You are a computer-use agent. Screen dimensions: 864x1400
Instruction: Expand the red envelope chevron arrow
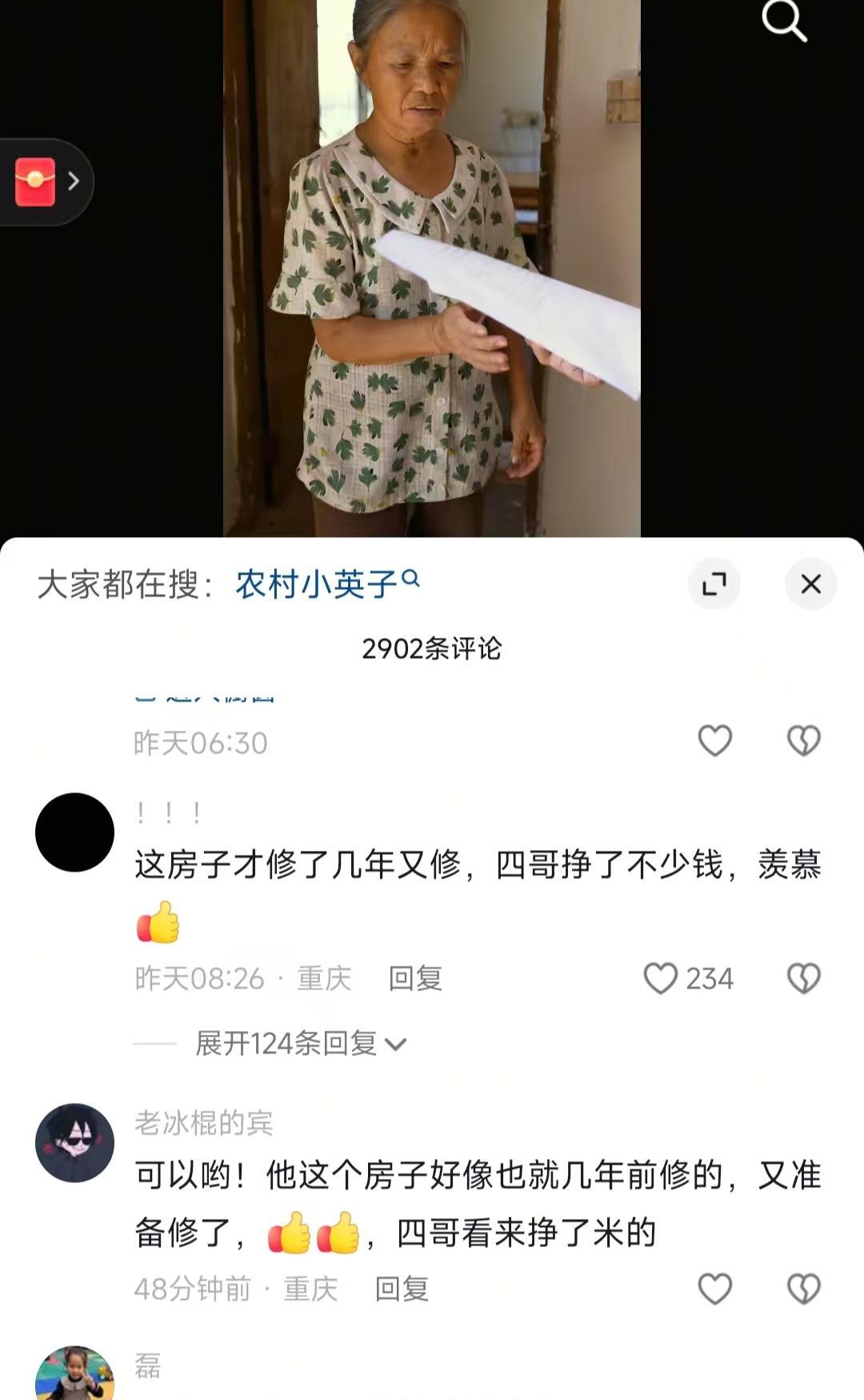74,182
